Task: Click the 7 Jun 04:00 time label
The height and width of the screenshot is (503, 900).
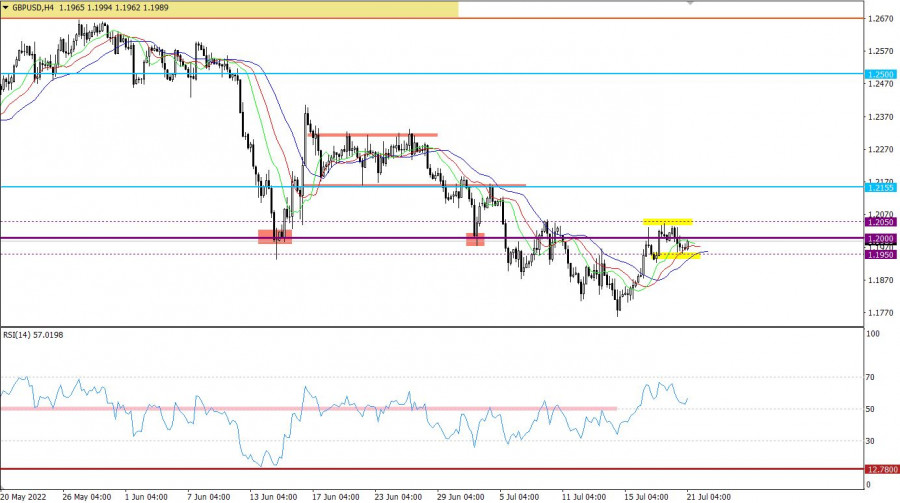Action: click(209, 497)
